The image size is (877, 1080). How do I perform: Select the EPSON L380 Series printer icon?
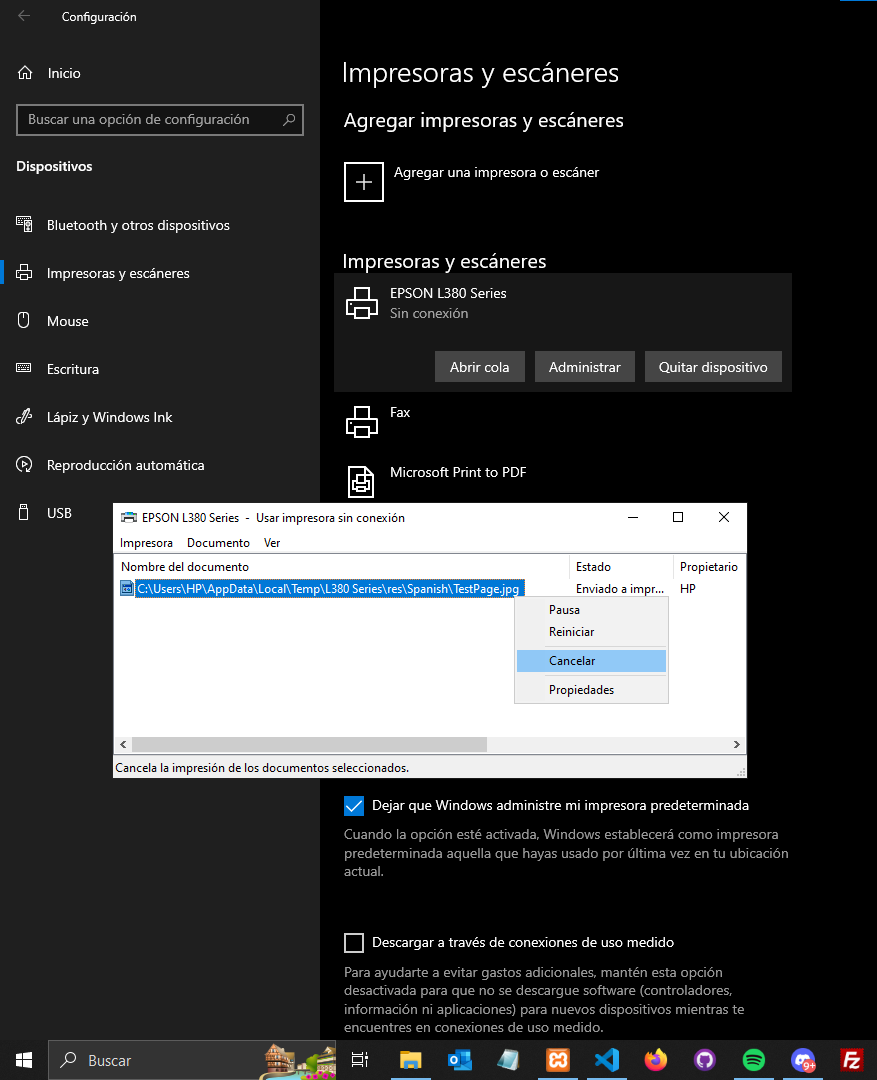pyautogui.click(x=362, y=303)
